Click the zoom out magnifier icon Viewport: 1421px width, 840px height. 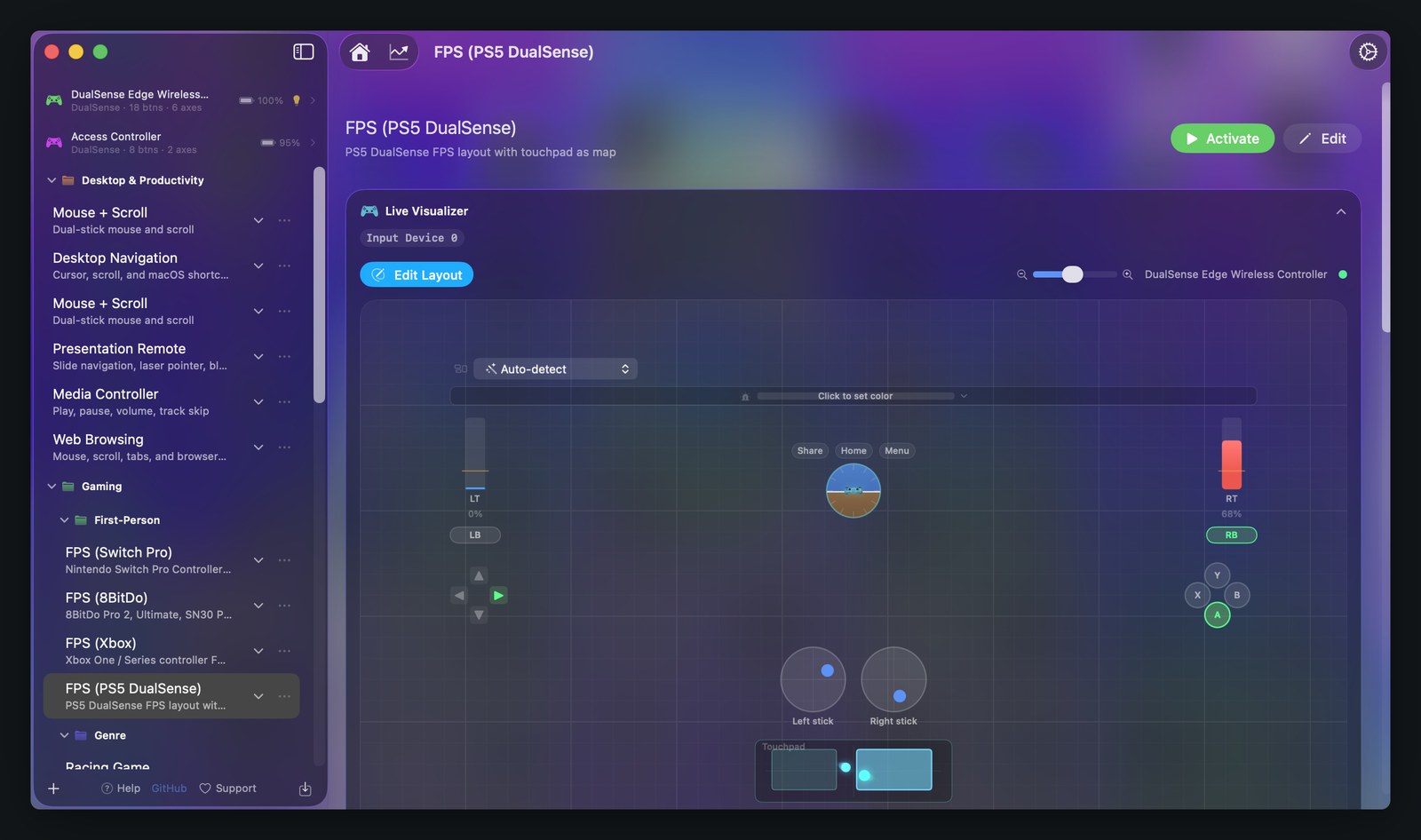tap(1021, 275)
